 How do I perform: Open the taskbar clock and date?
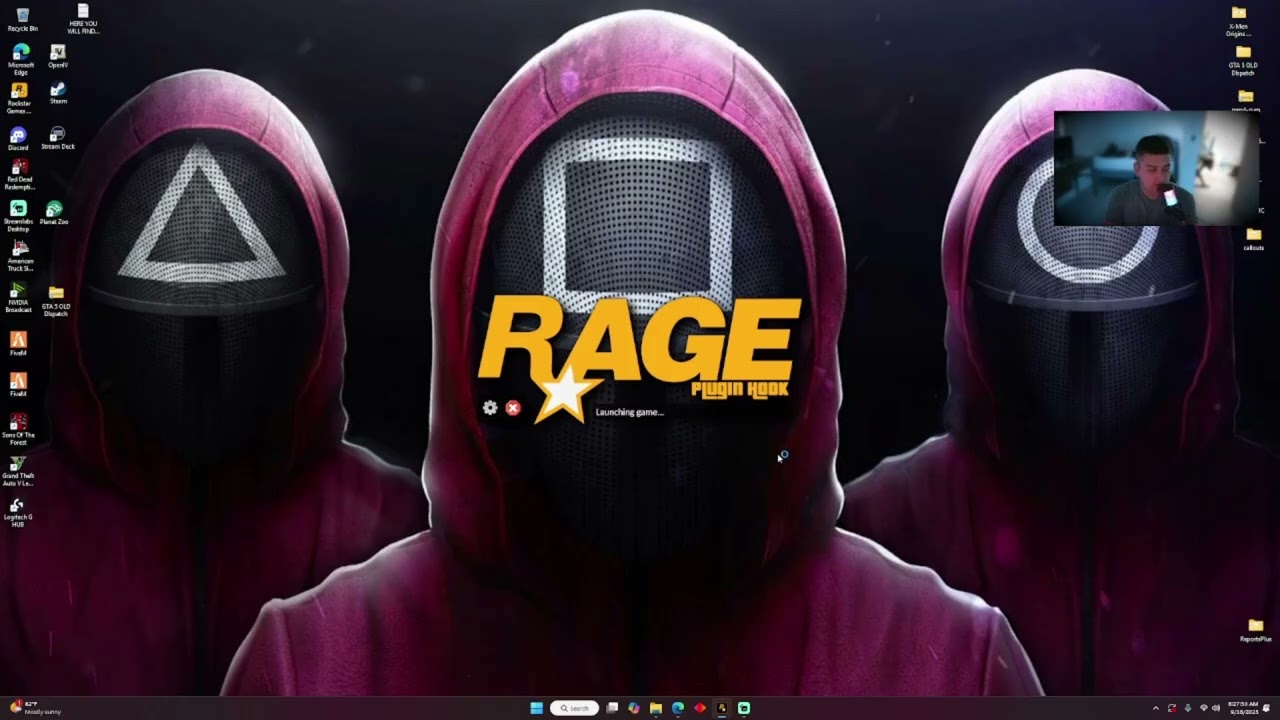click(1243, 708)
